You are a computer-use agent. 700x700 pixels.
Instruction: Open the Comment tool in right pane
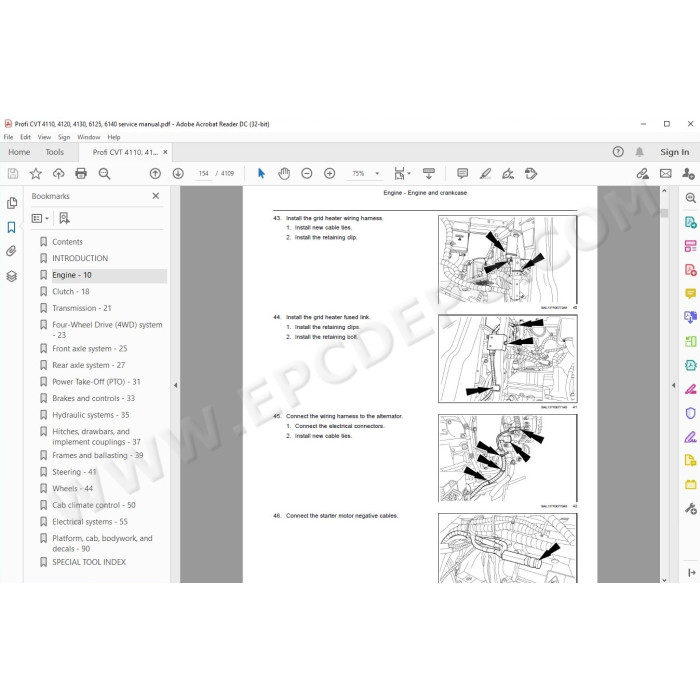[690, 293]
